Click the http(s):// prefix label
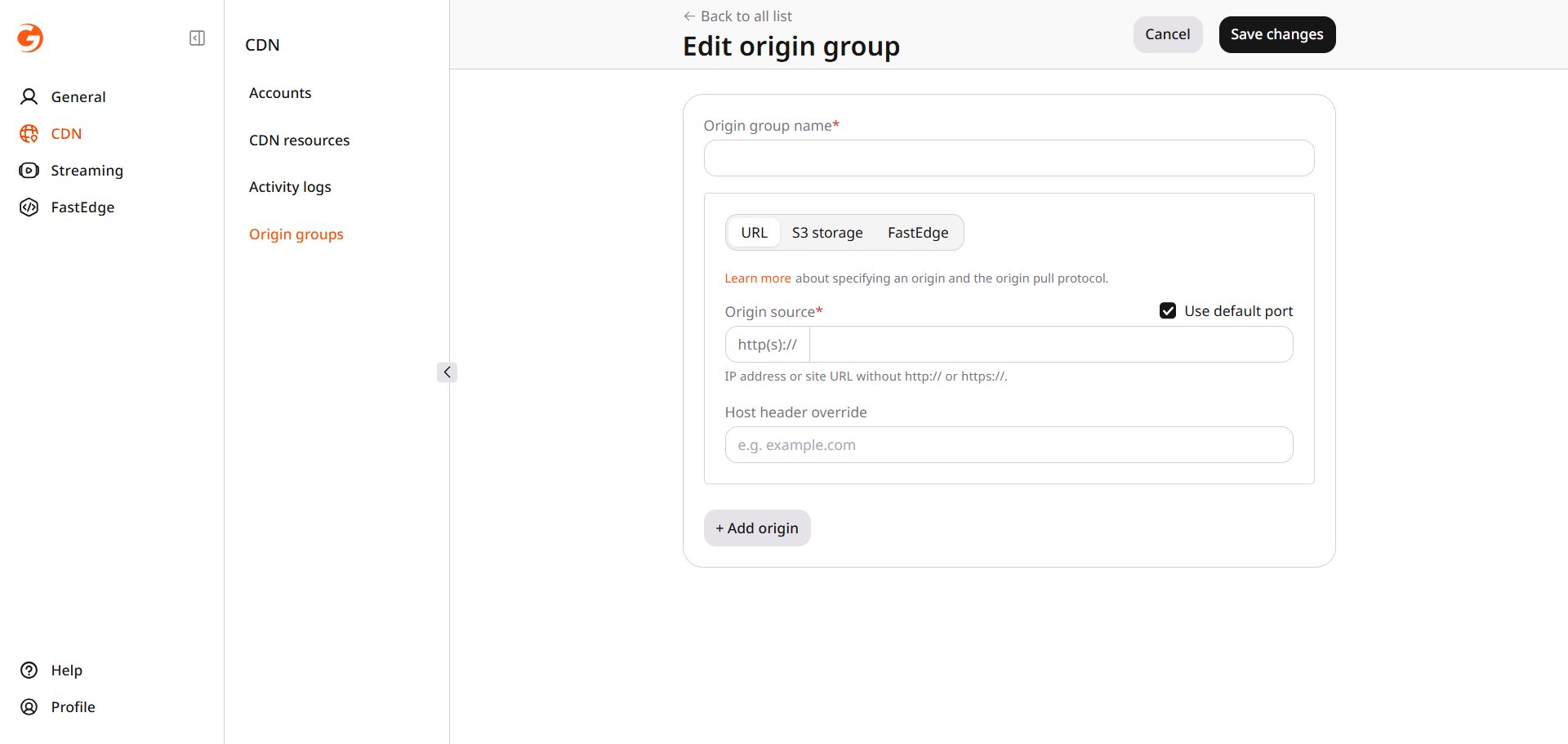The height and width of the screenshot is (744, 1568). [768, 345]
